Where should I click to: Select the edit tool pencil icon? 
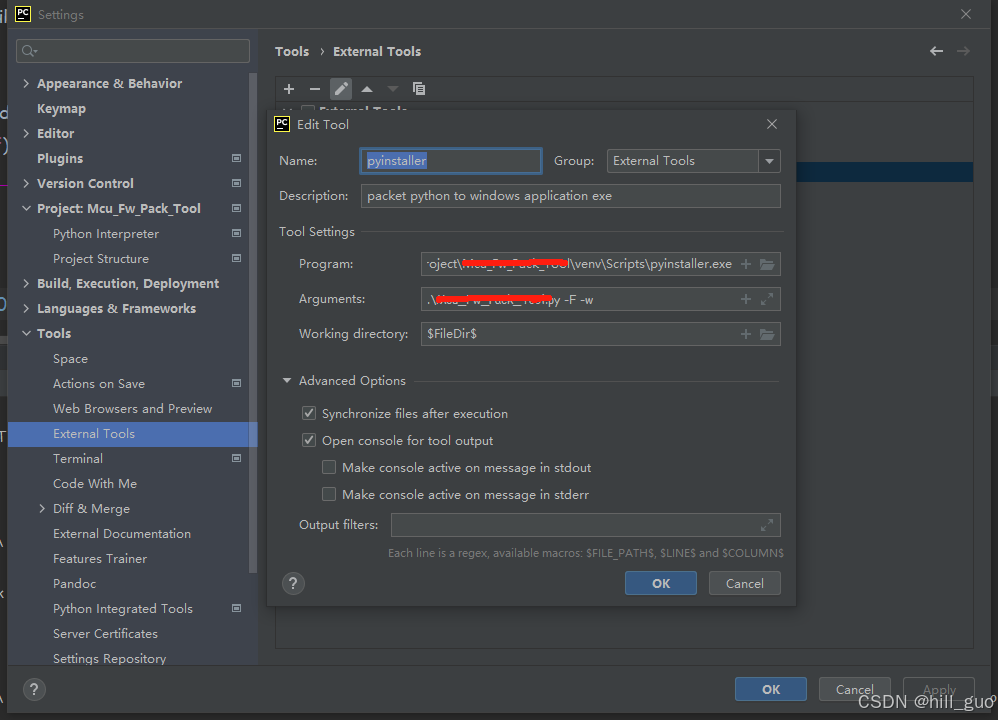tap(341, 89)
